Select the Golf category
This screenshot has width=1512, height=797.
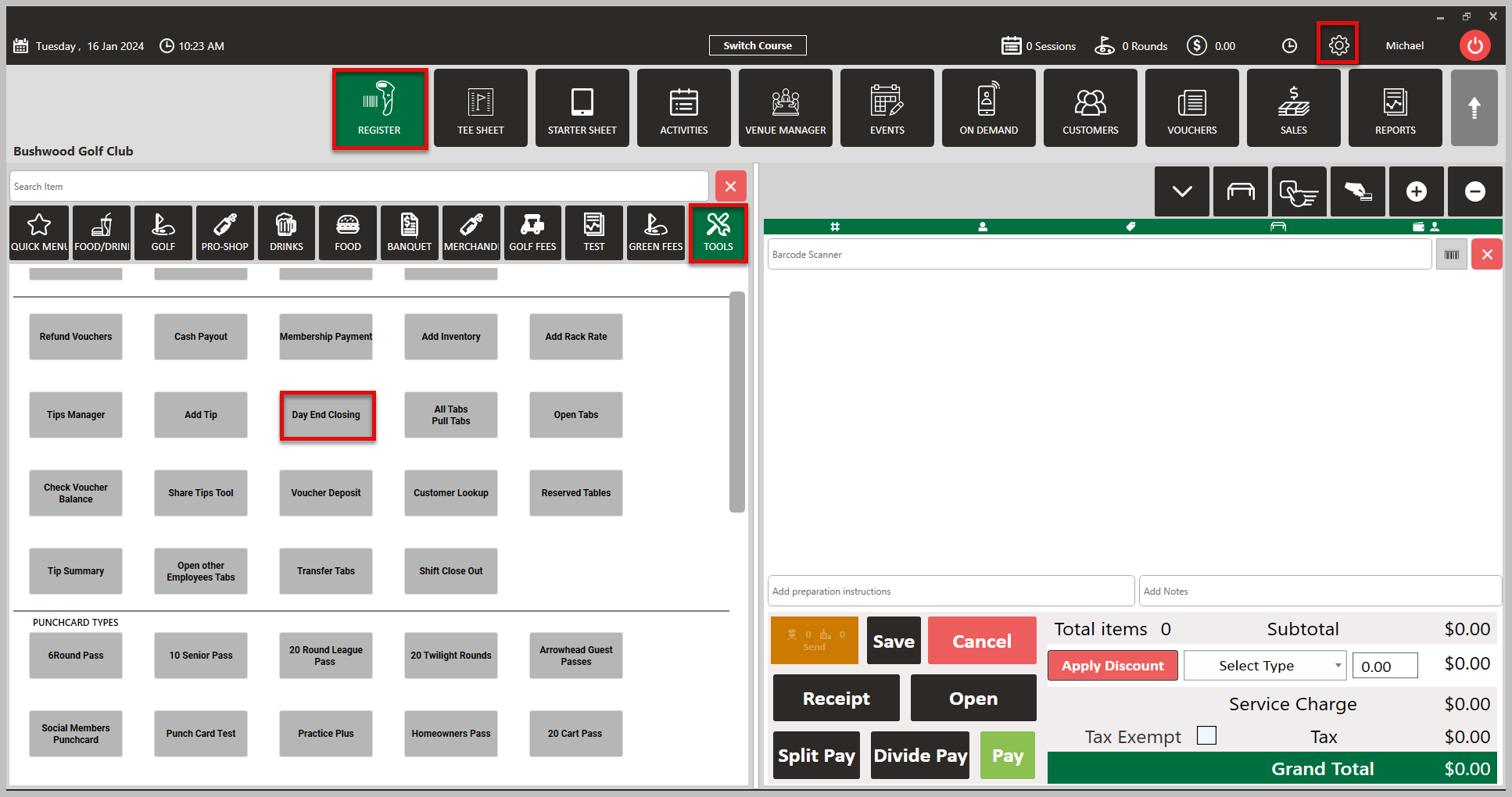(x=163, y=233)
